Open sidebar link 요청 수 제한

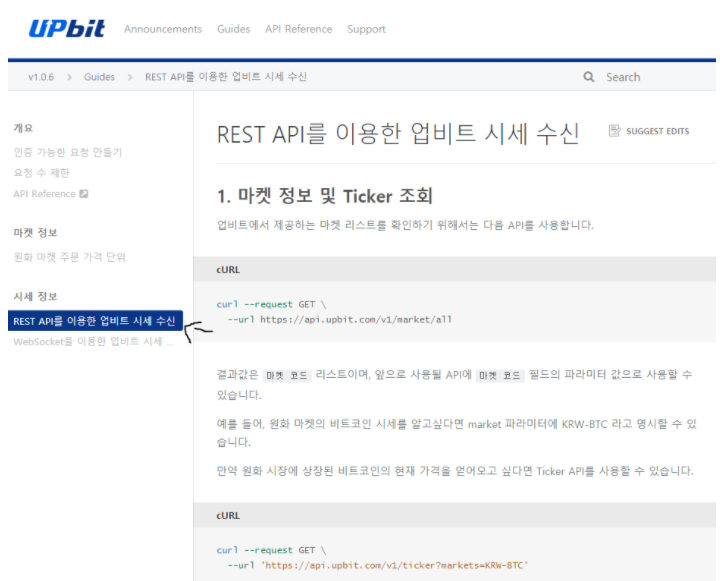click(41, 173)
